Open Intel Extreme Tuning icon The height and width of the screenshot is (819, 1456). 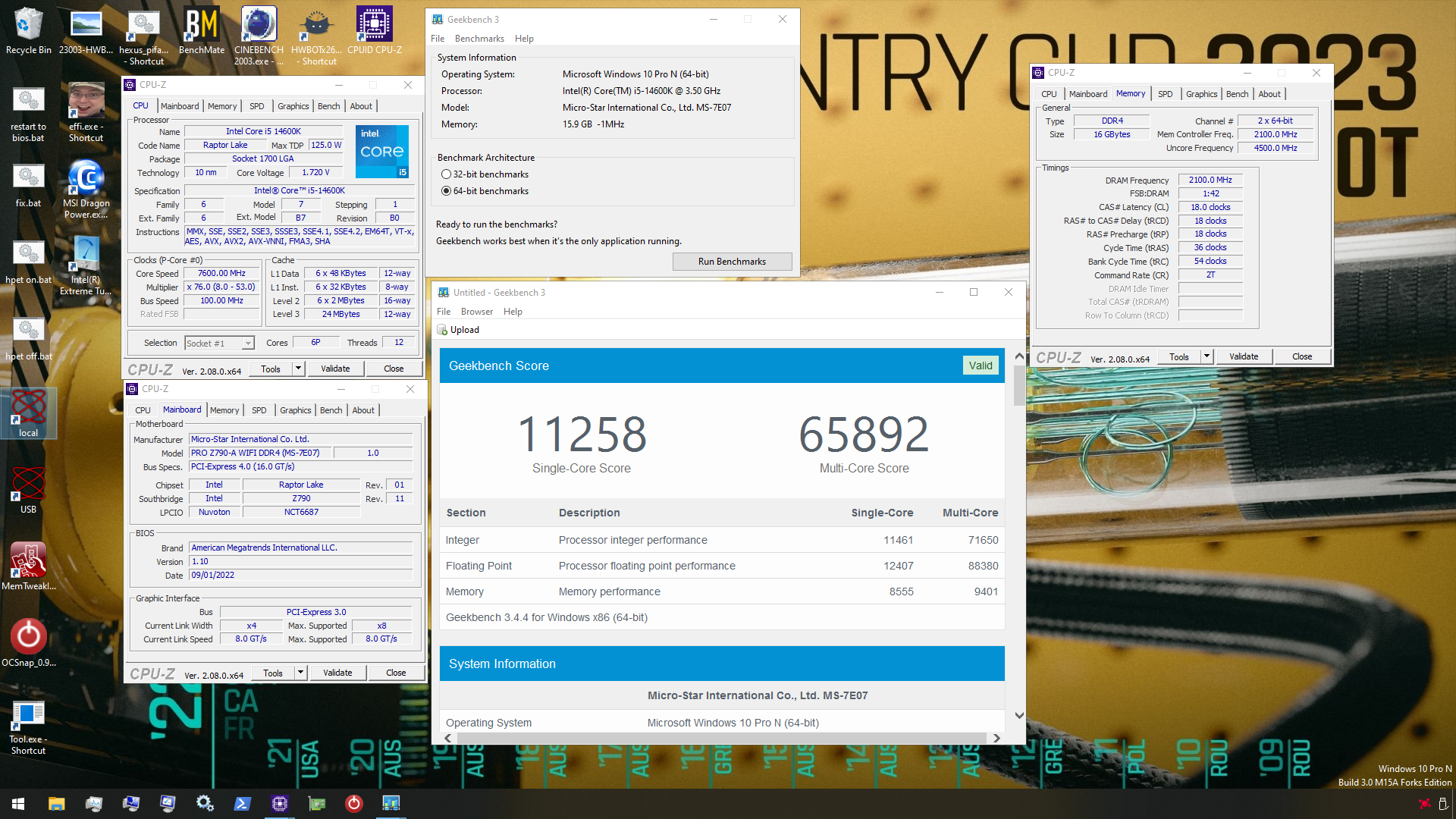coord(86,265)
